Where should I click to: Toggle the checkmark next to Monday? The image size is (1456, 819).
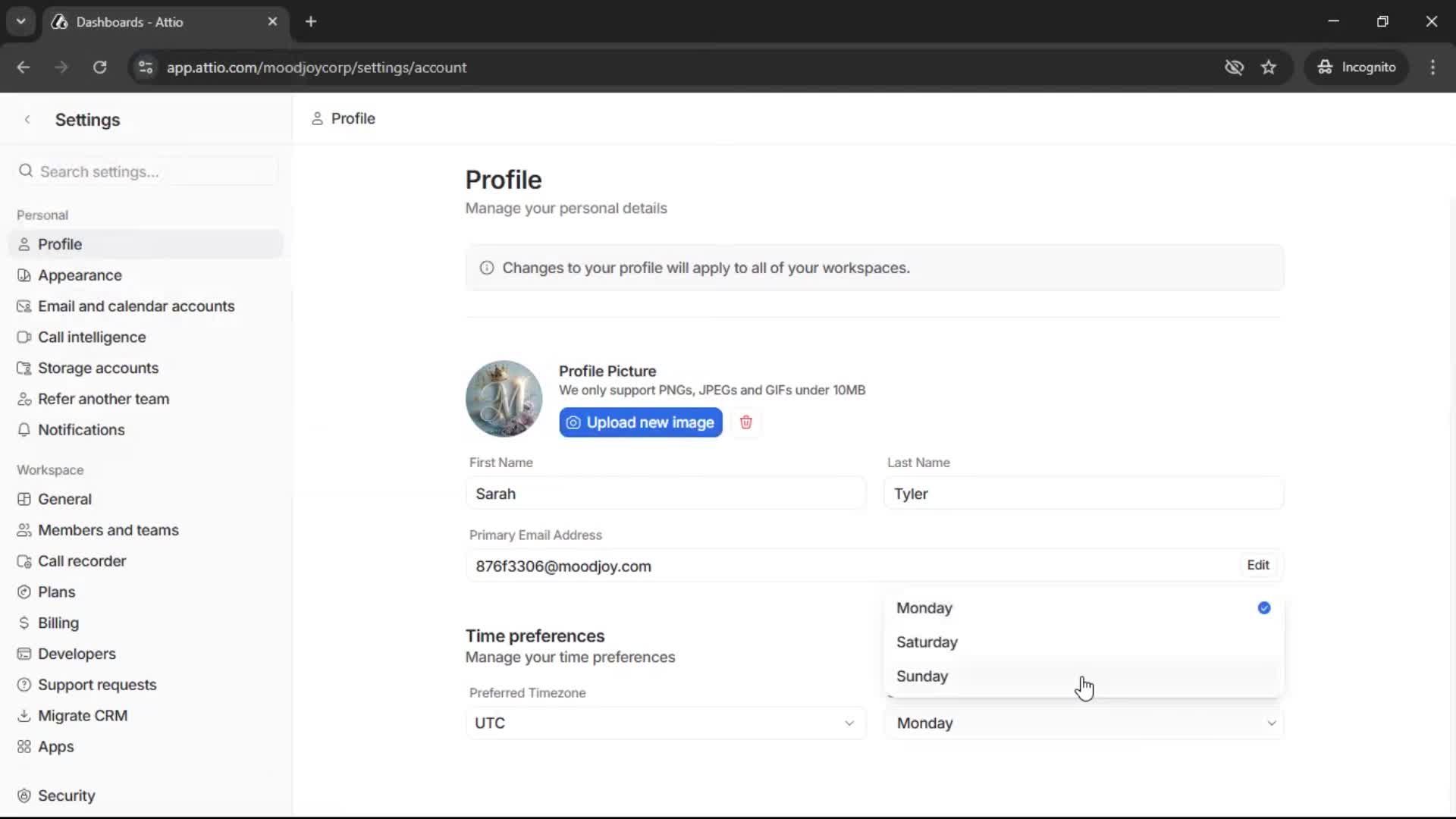[1264, 608]
